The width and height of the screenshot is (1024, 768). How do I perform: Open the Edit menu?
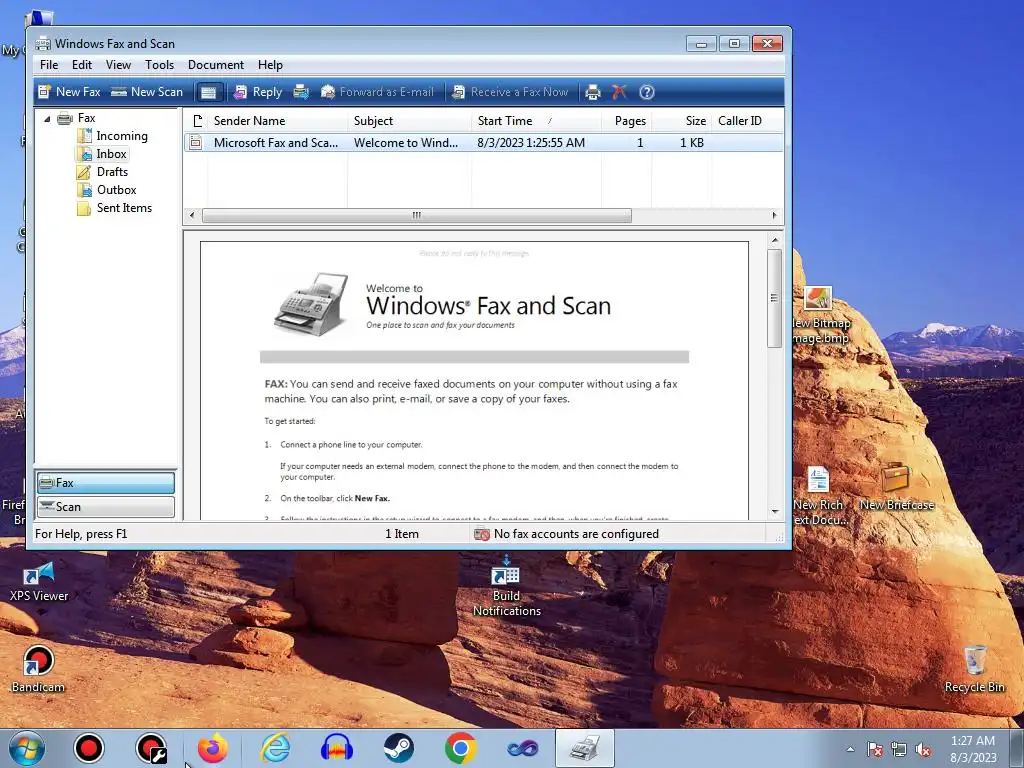82,65
